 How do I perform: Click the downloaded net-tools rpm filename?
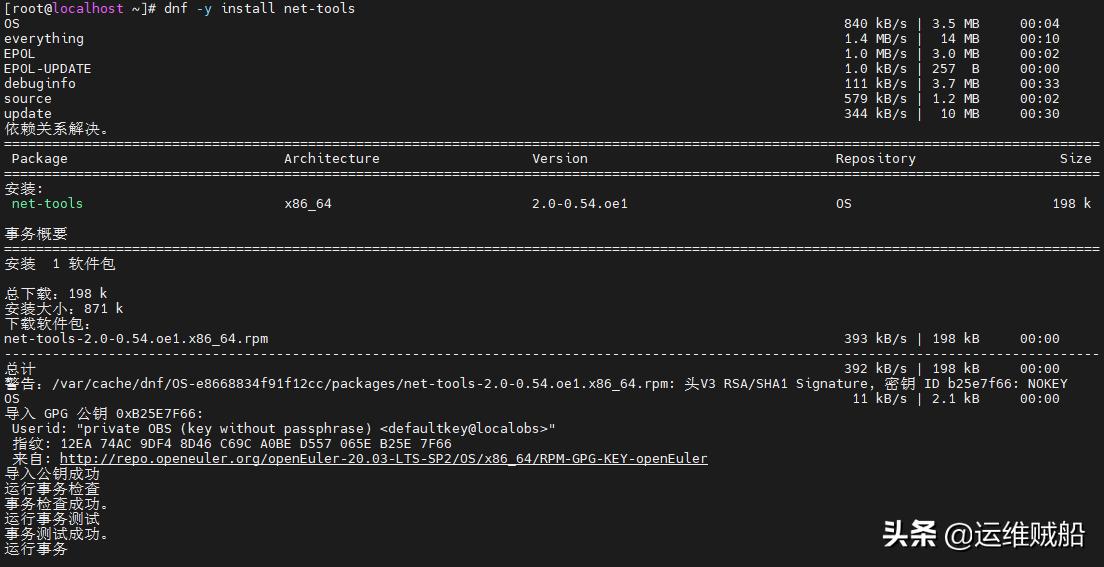point(136,338)
